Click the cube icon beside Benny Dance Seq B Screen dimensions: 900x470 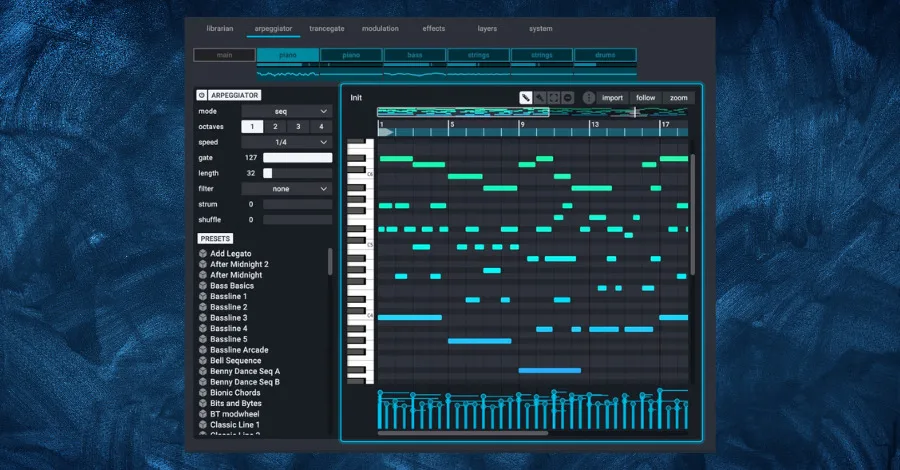[203, 382]
